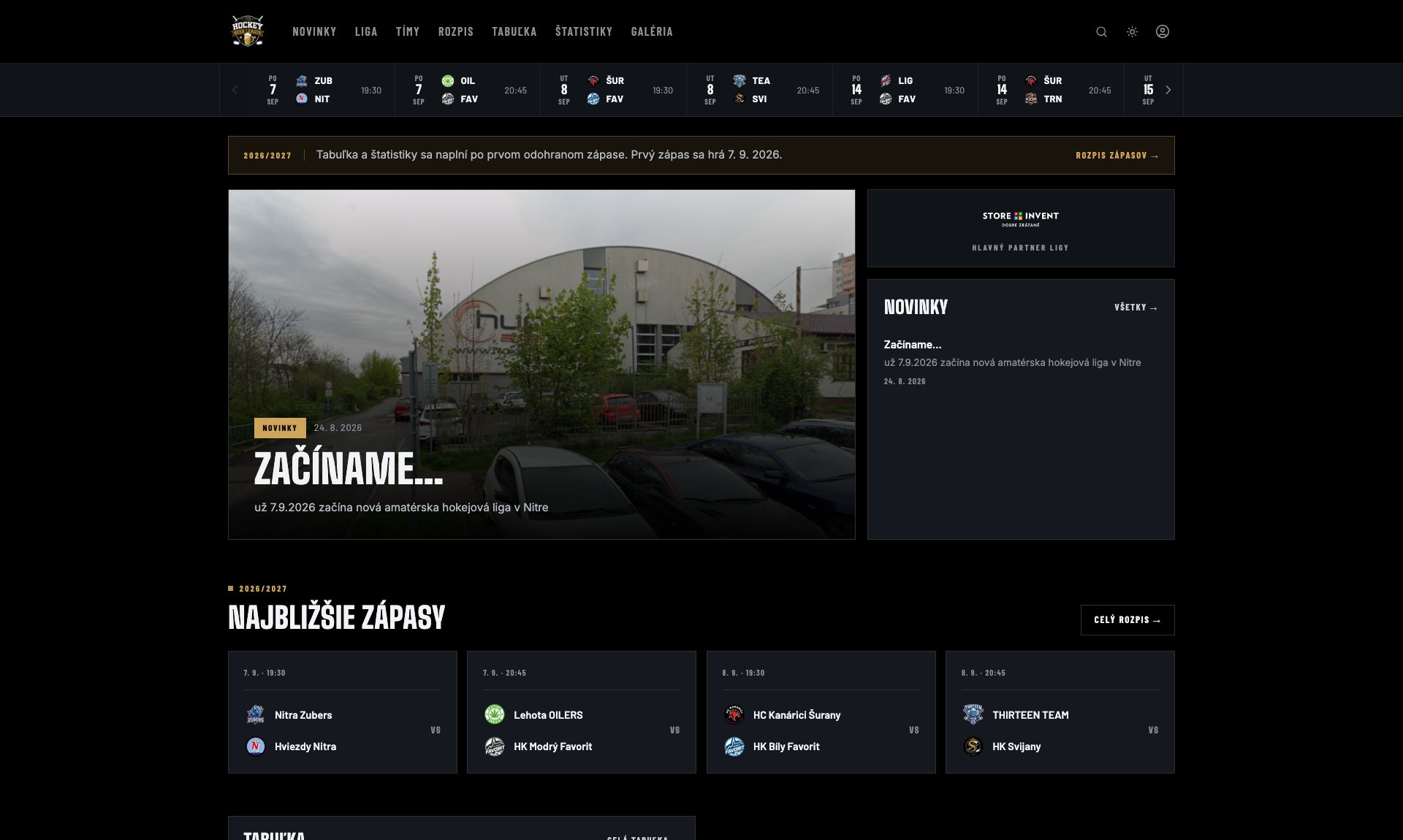Open Rozpis in the navigation
The width and height of the screenshot is (1403, 840).
456,31
